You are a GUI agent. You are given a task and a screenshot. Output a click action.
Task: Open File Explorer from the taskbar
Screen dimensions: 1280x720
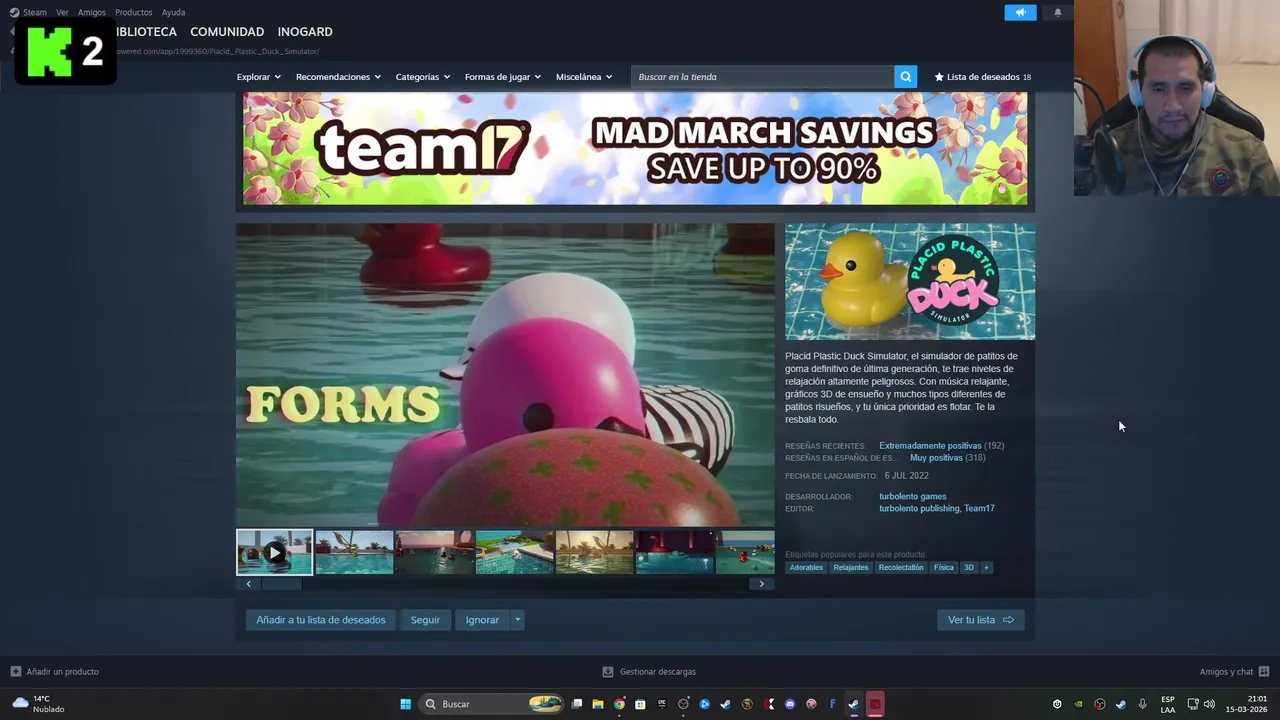(598, 704)
